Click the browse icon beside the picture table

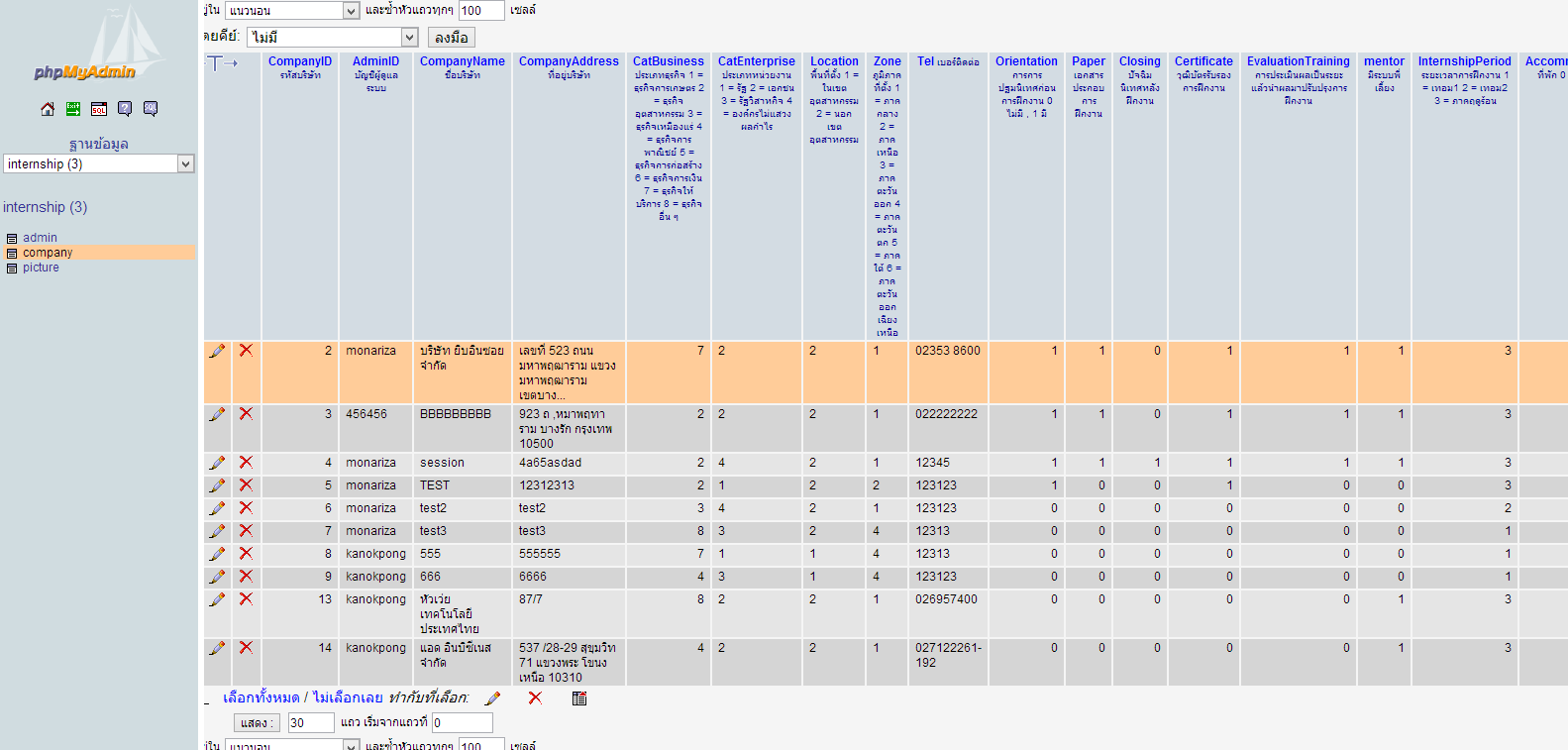coord(12,268)
